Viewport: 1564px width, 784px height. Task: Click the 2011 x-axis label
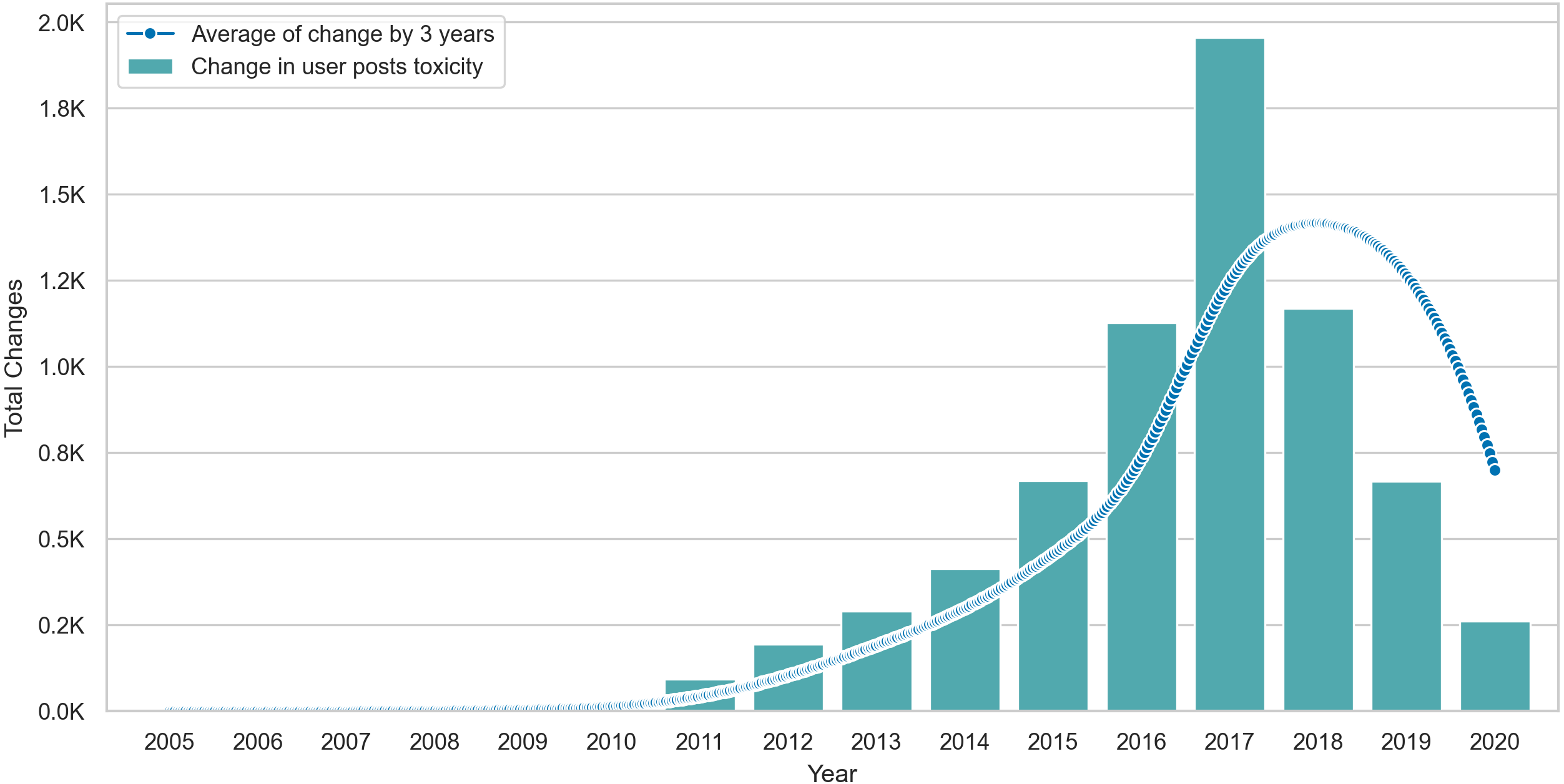tap(699, 742)
